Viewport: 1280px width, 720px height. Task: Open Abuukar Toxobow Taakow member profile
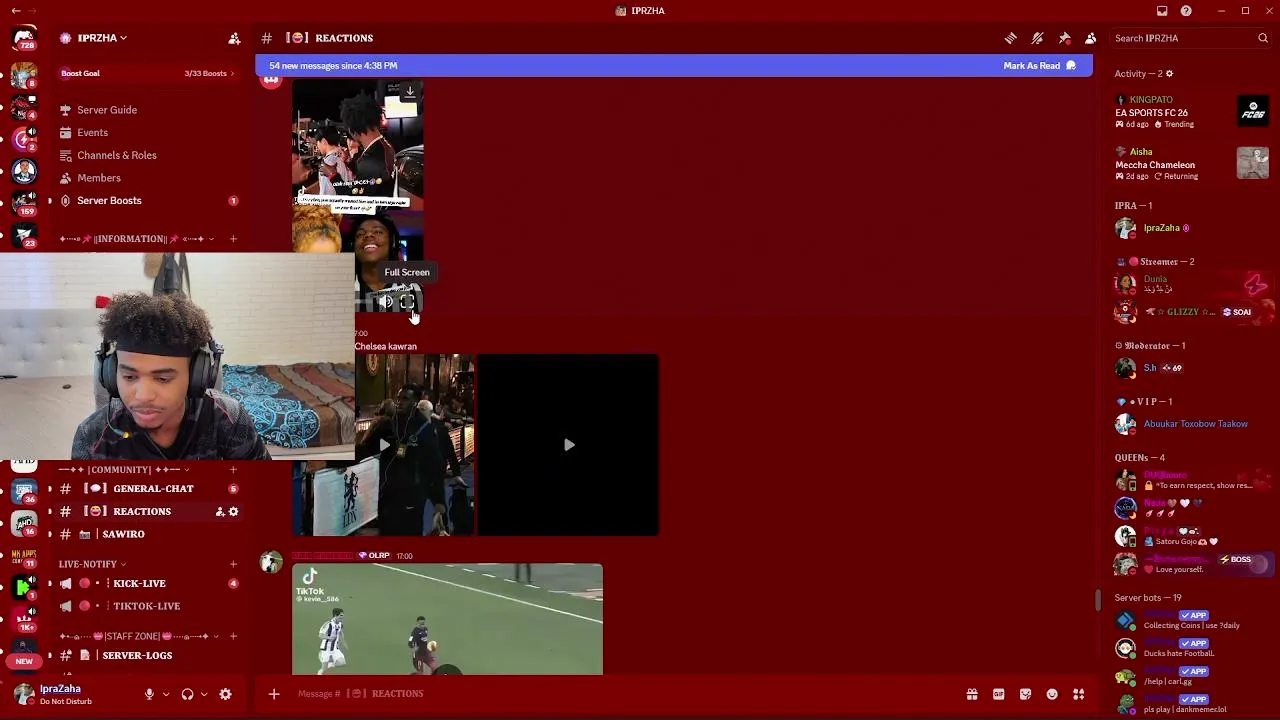[1192, 424]
